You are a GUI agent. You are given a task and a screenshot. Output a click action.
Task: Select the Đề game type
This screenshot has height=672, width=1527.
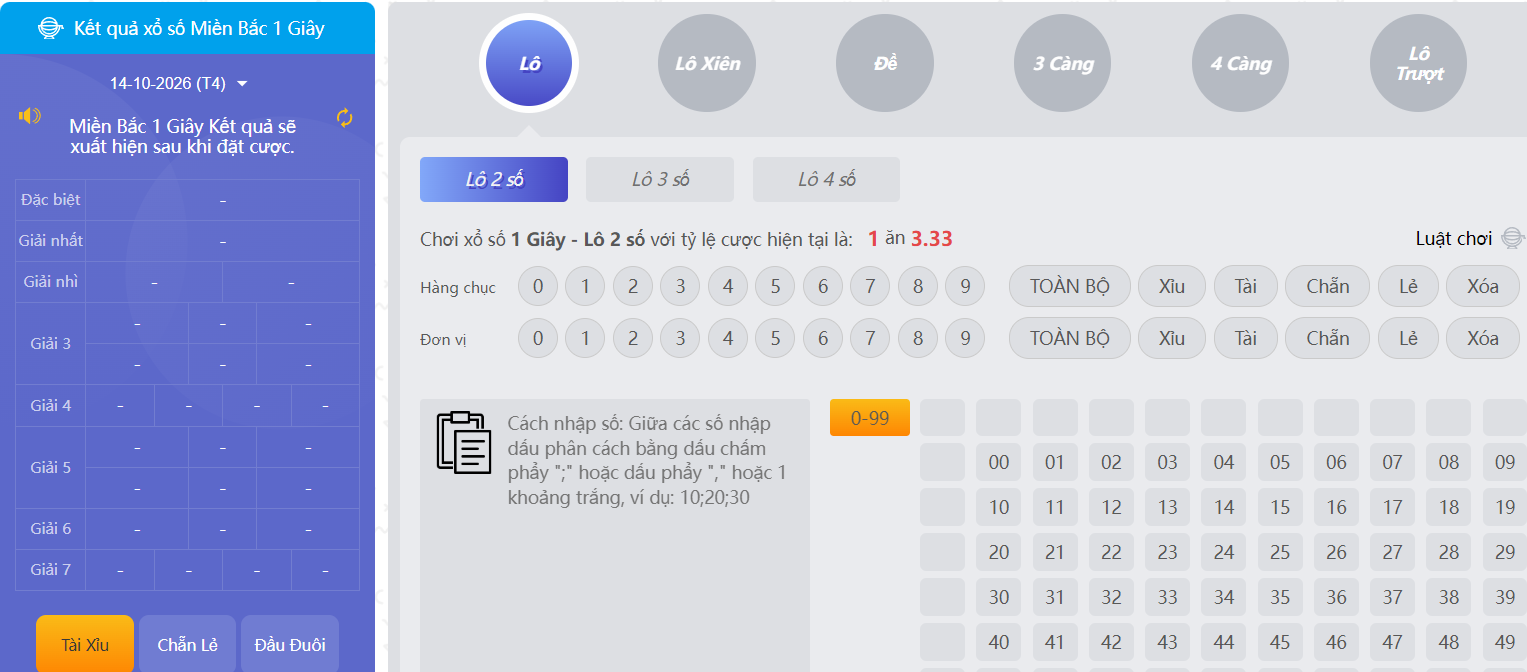click(x=885, y=63)
